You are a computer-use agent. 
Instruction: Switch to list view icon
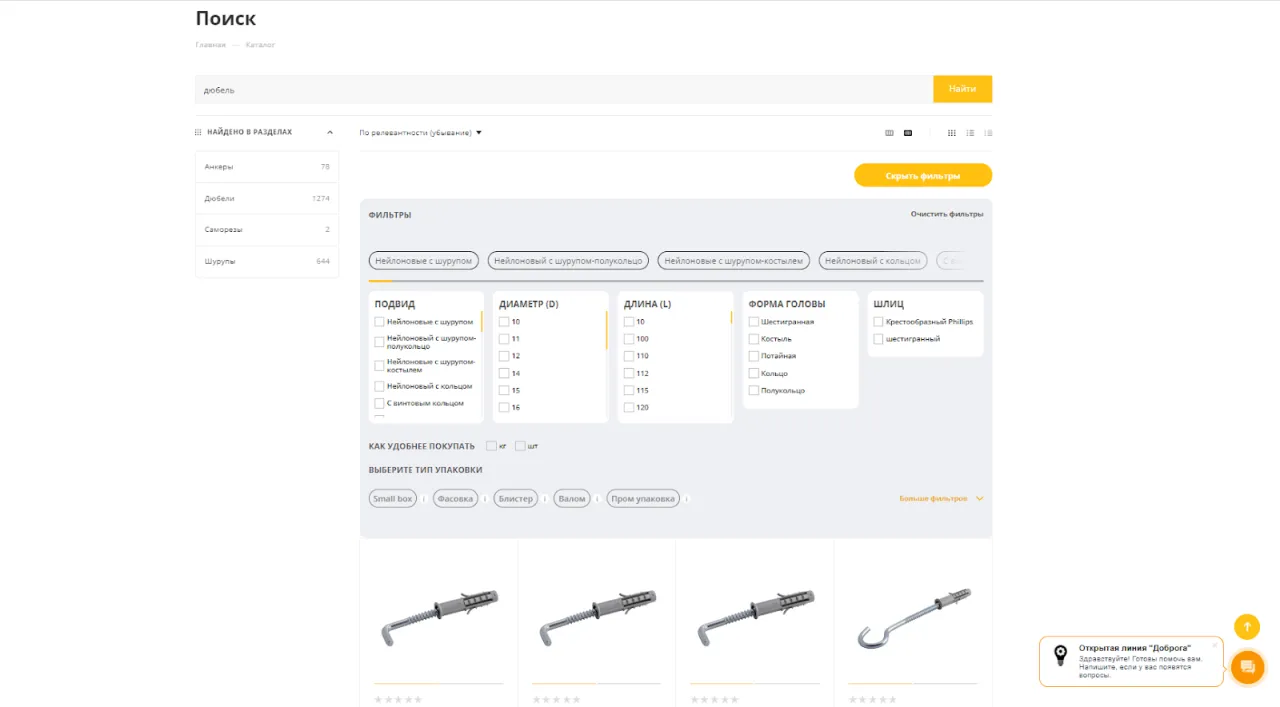coord(969,133)
